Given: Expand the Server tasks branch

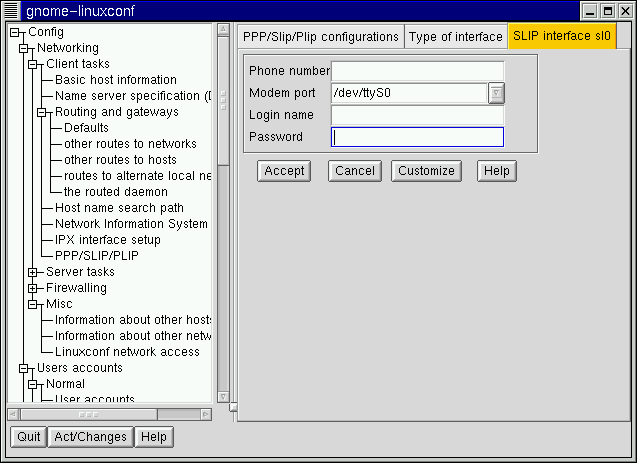Looking at the screenshot, I should click(33, 272).
